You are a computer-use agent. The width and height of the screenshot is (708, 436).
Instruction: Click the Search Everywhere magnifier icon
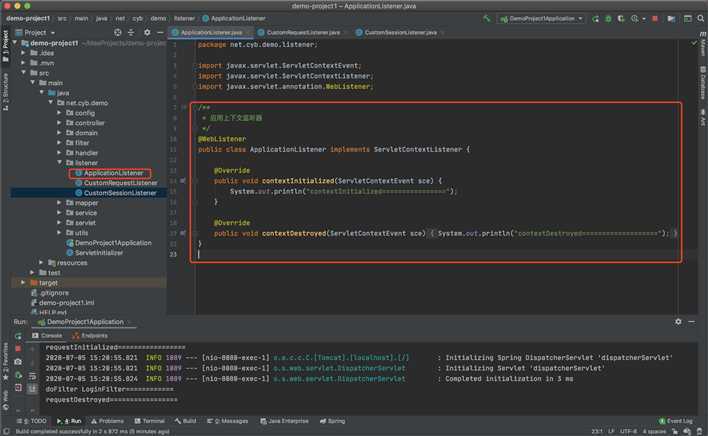pyautogui.click(x=700, y=19)
